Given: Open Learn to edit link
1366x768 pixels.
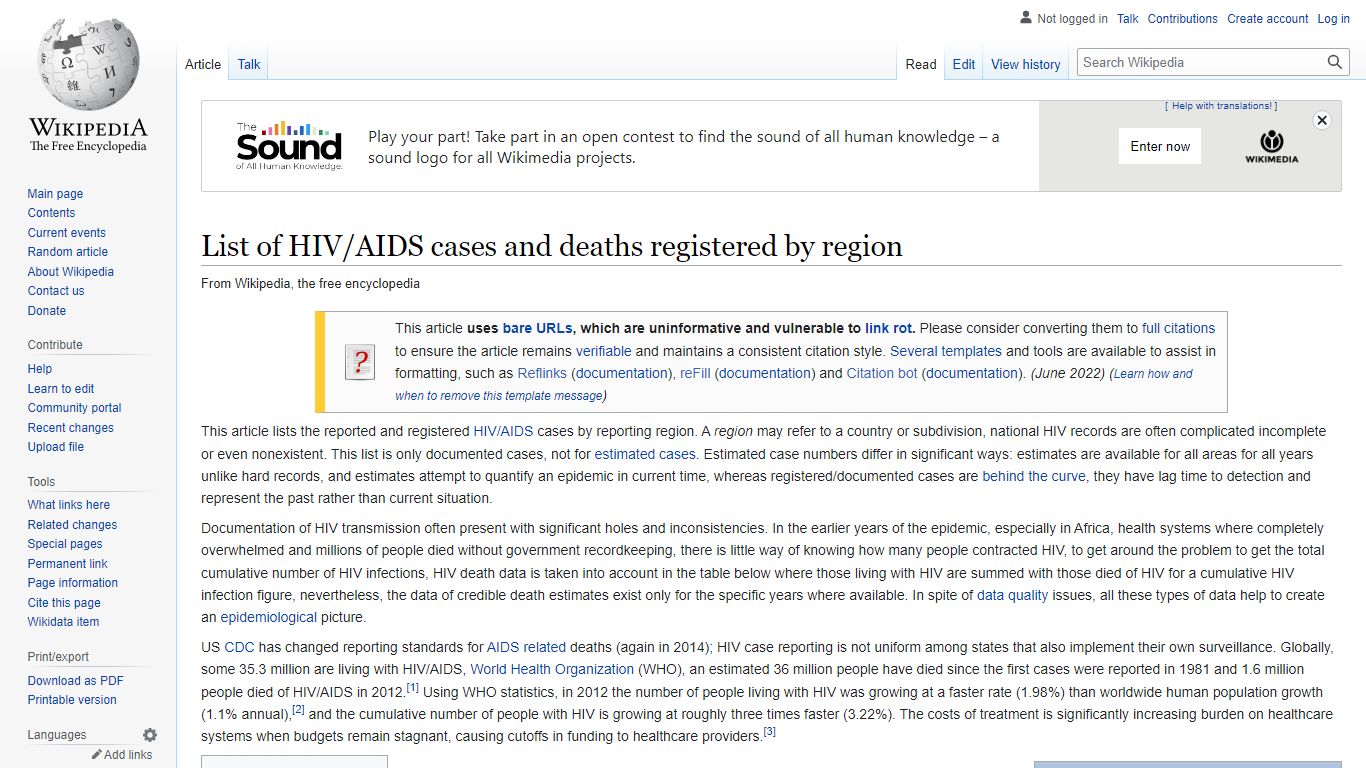Looking at the screenshot, I should 61,389.
